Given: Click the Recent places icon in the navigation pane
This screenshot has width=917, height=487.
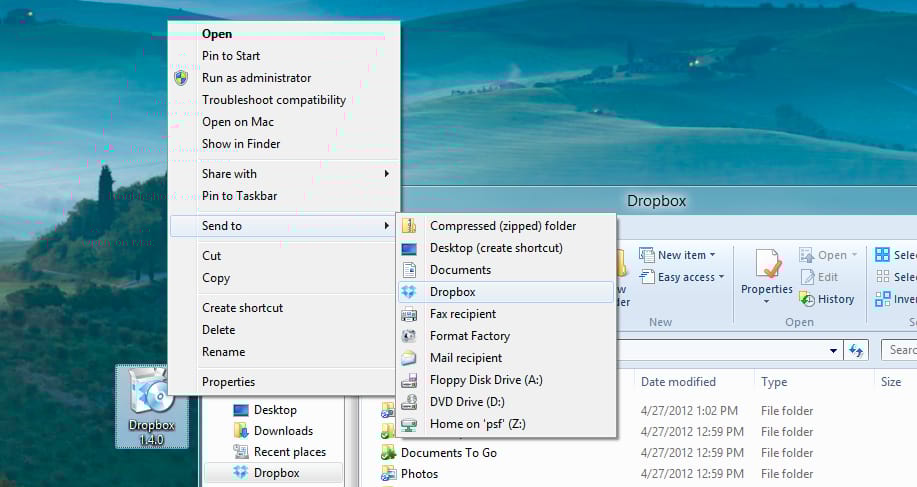Looking at the screenshot, I should pyautogui.click(x=240, y=452).
